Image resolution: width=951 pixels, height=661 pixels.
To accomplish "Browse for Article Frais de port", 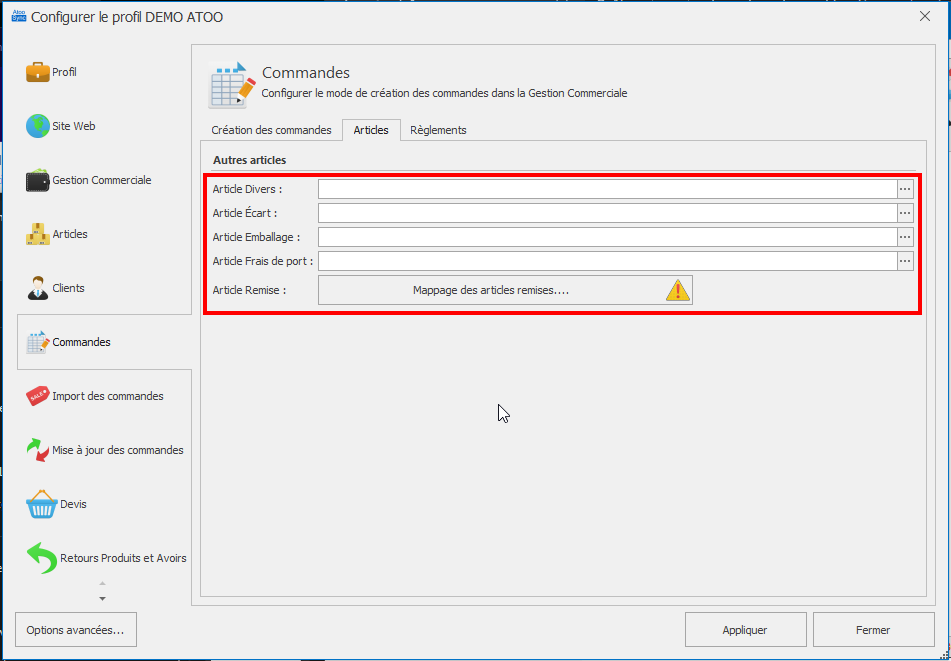I will (905, 261).
